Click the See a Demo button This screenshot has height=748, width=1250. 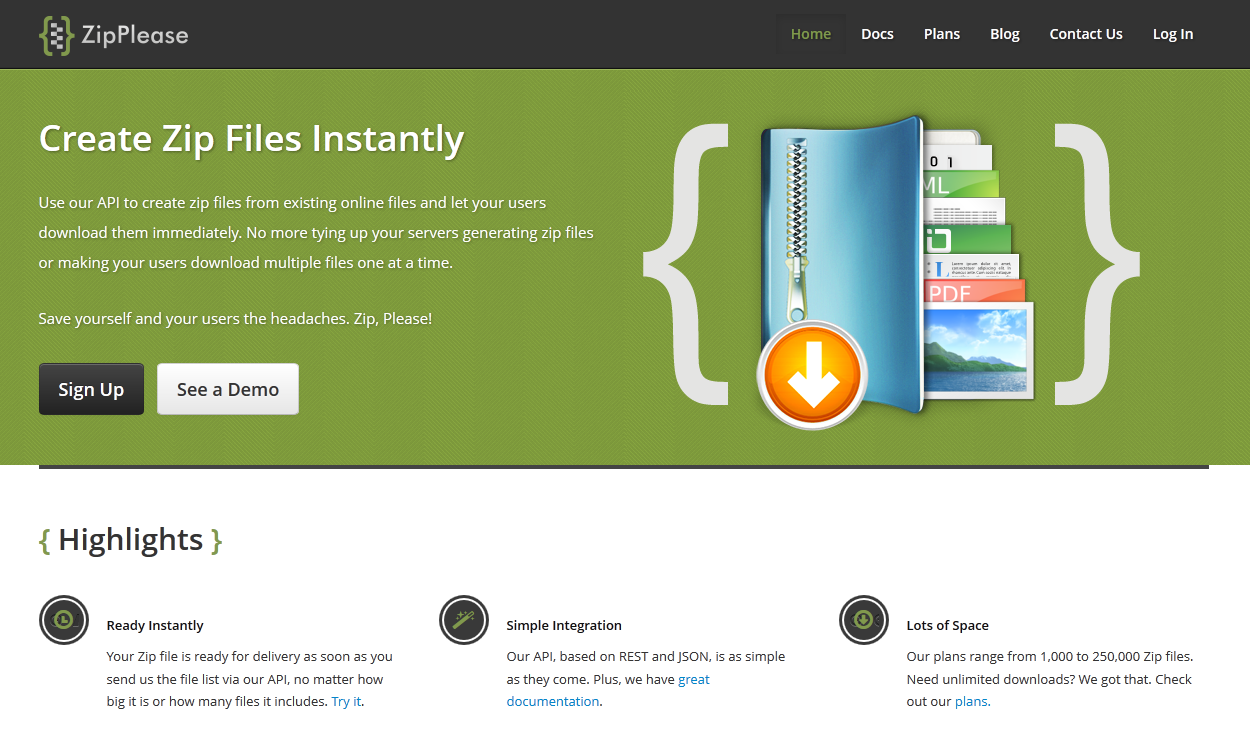pyautogui.click(x=228, y=389)
